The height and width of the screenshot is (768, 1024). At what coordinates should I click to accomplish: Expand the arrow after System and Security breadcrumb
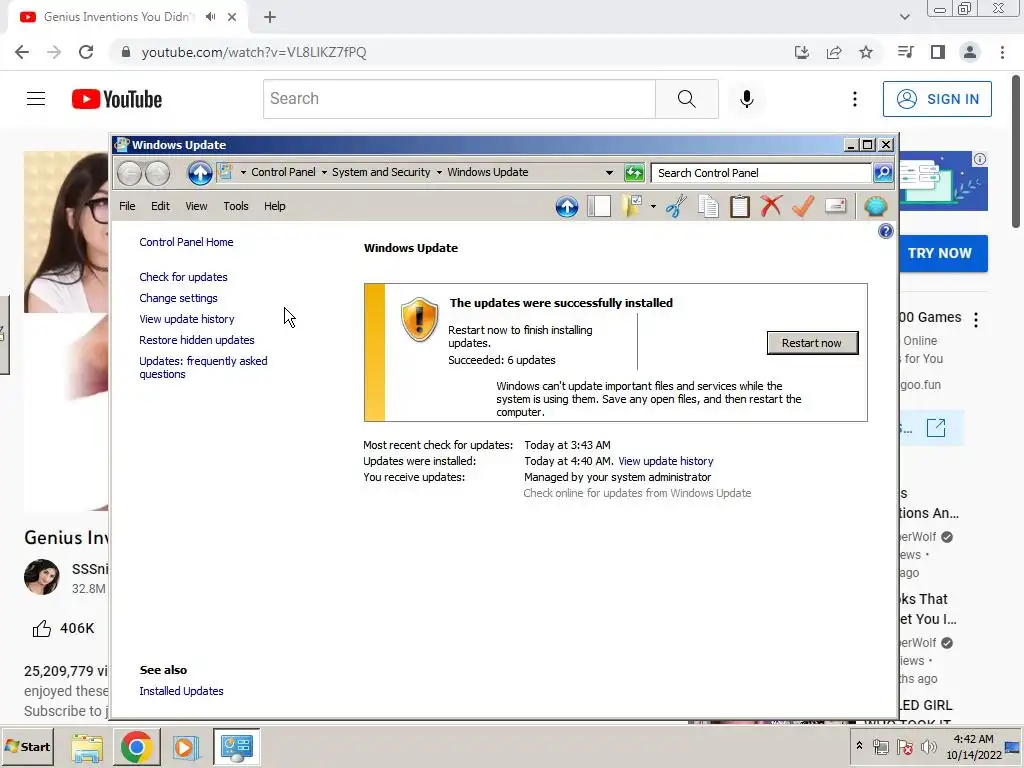click(x=439, y=173)
